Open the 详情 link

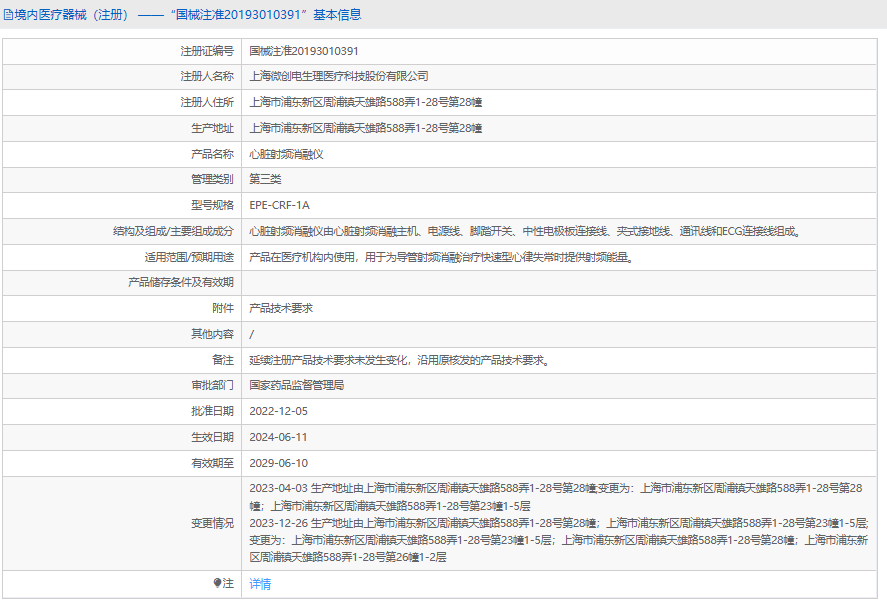point(260,583)
